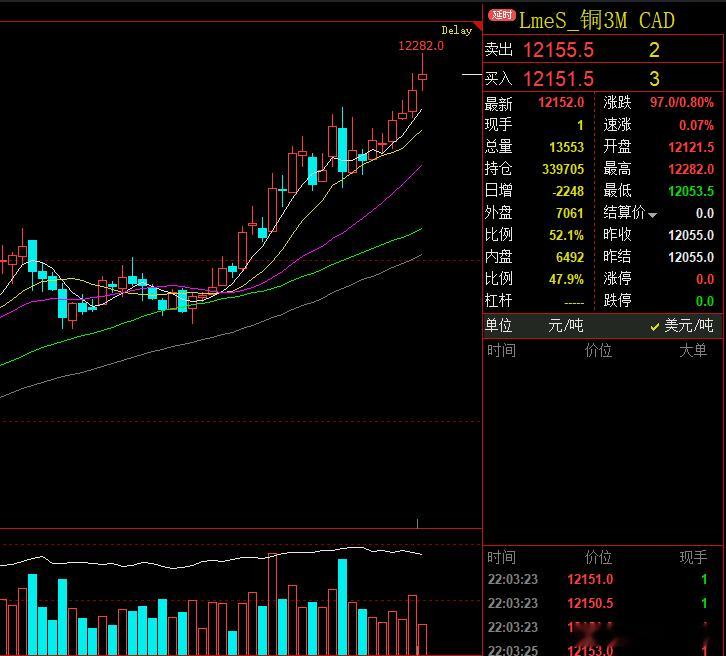Screen dimensions: 726x656
Task: Click the 最新 value 12152.0
Action: point(561,102)
